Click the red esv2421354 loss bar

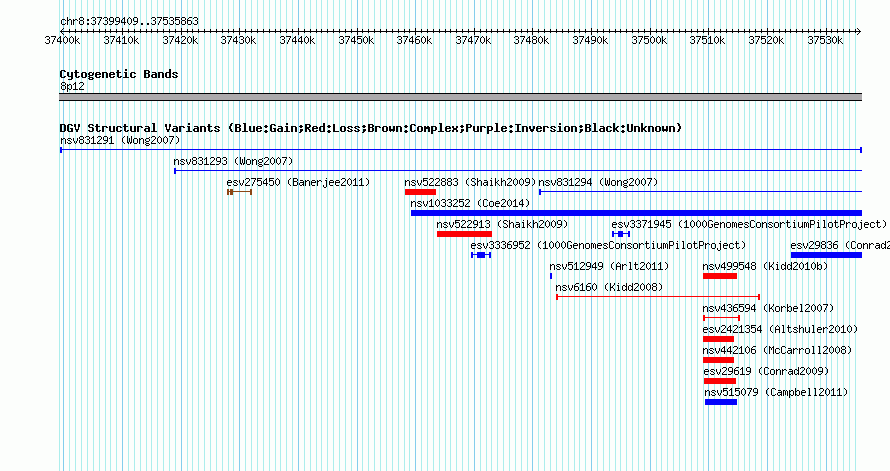pyautogui.click(x=719, y=339)
